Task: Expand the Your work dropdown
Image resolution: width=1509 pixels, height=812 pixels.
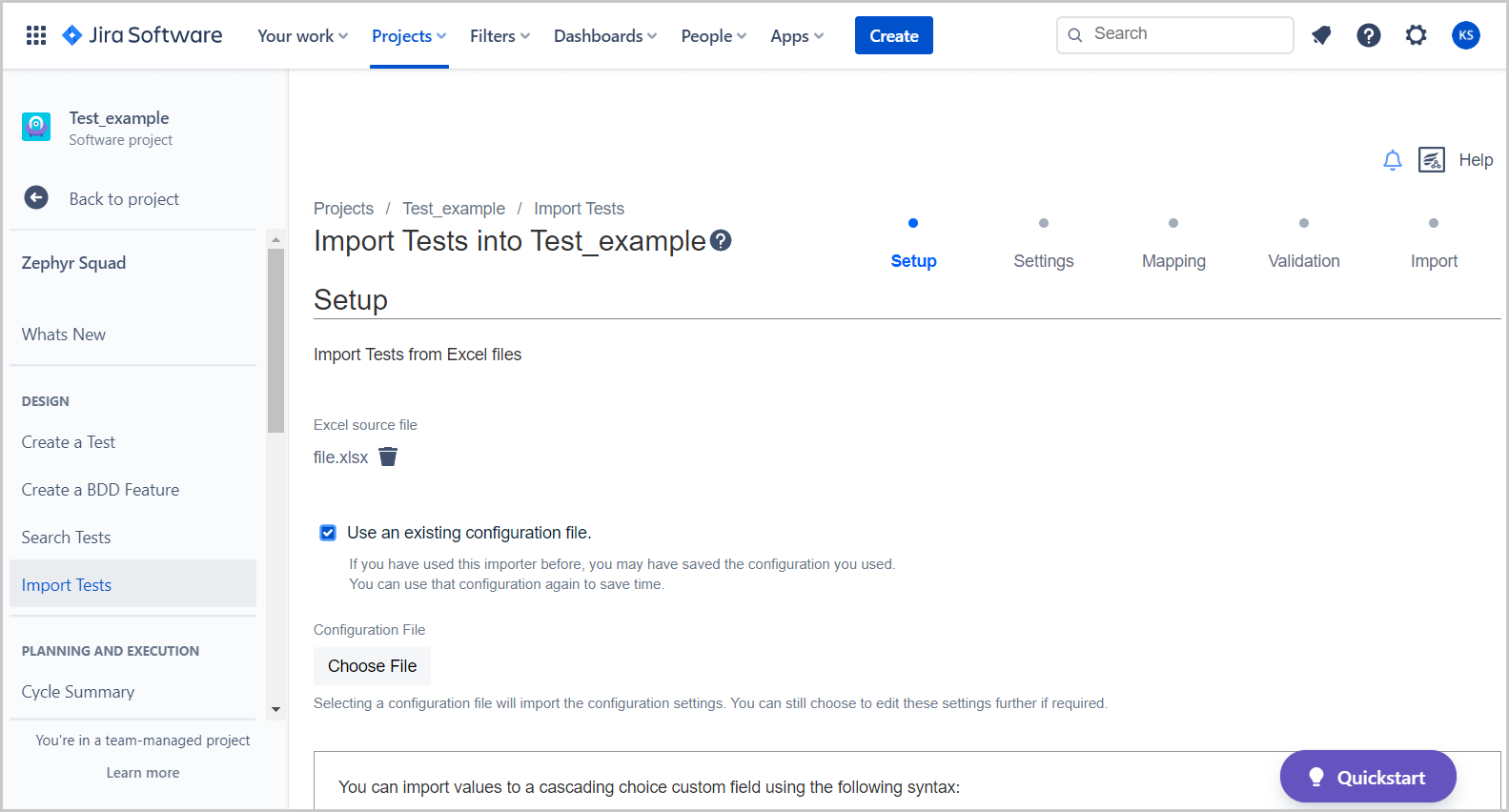Action: pyautogui.click(x=302, y=35)
